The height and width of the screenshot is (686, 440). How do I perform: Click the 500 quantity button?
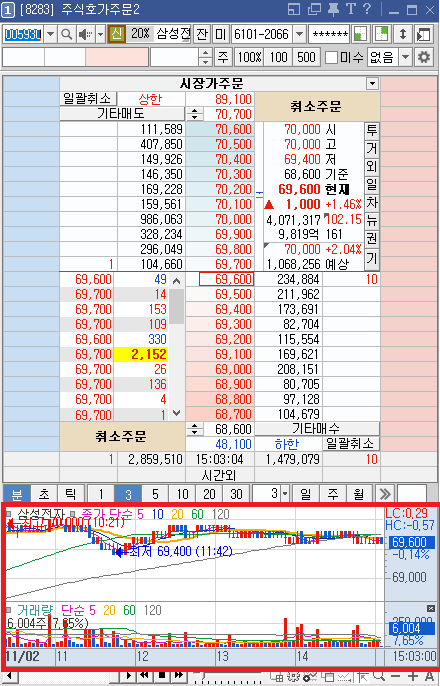tap(306, 57)
